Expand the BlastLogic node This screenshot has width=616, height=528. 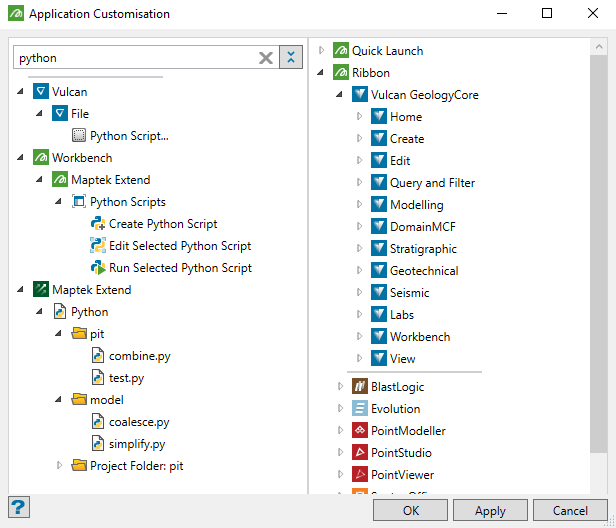(x=340, y=387)
